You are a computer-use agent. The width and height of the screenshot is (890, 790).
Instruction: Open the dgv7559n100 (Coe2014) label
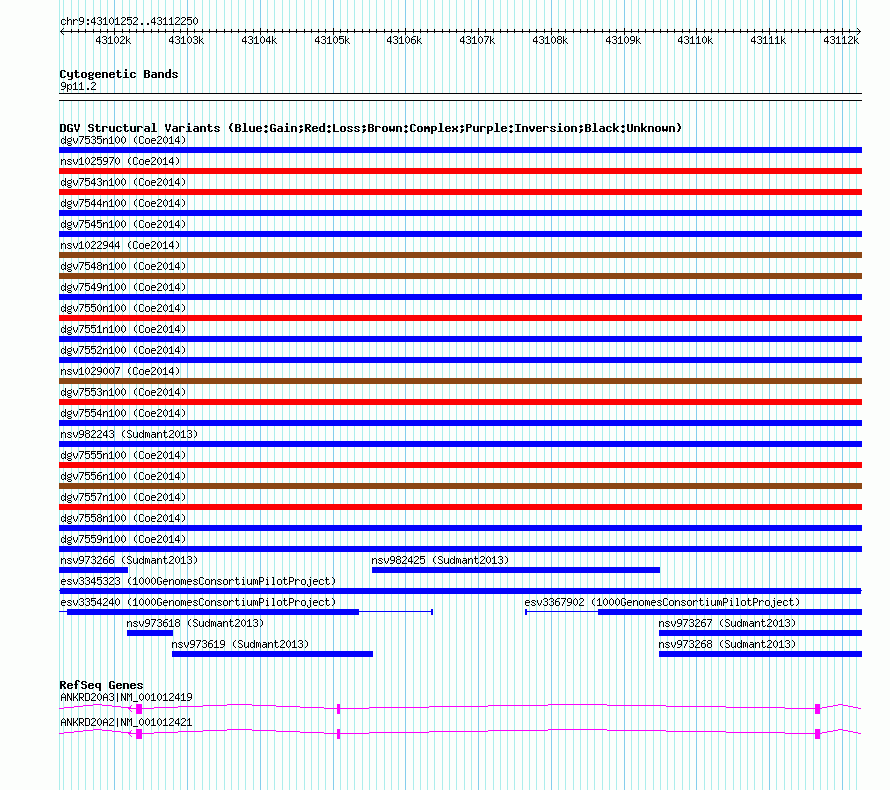click(123, 539)
